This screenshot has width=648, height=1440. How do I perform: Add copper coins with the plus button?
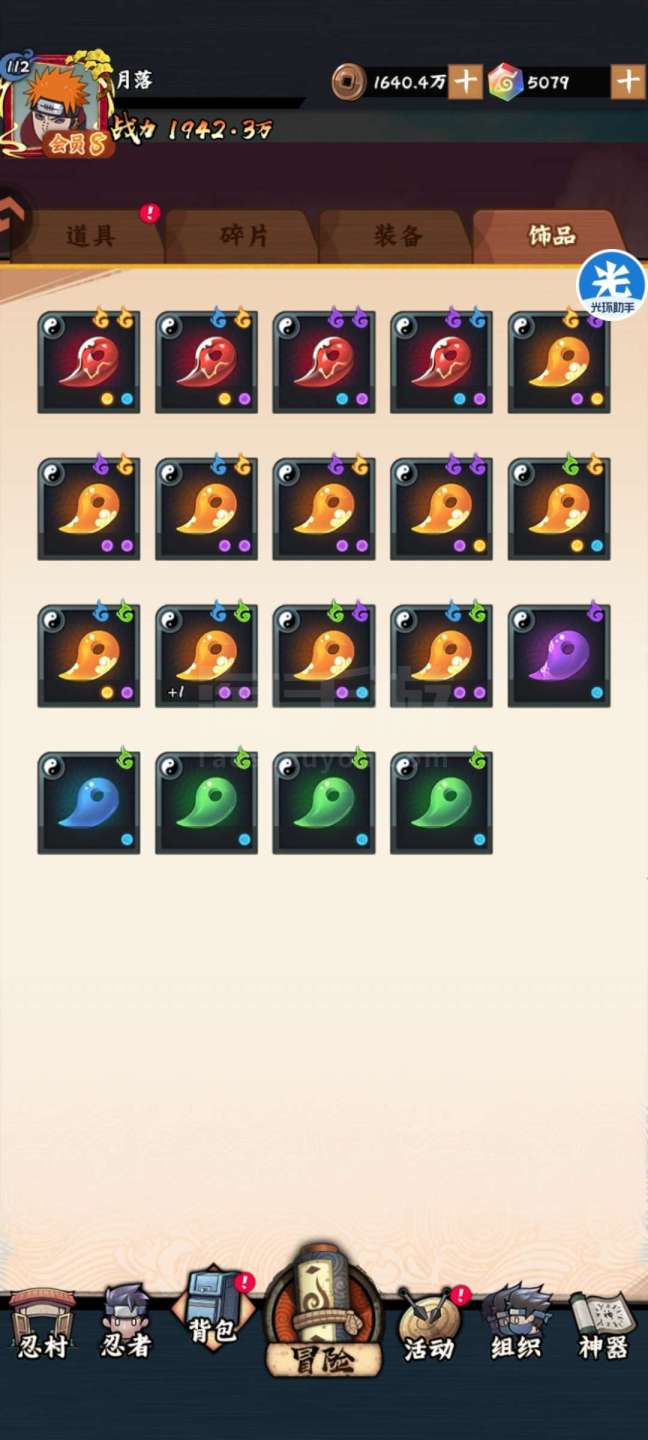pyautogui.click(x=465, y=81)
